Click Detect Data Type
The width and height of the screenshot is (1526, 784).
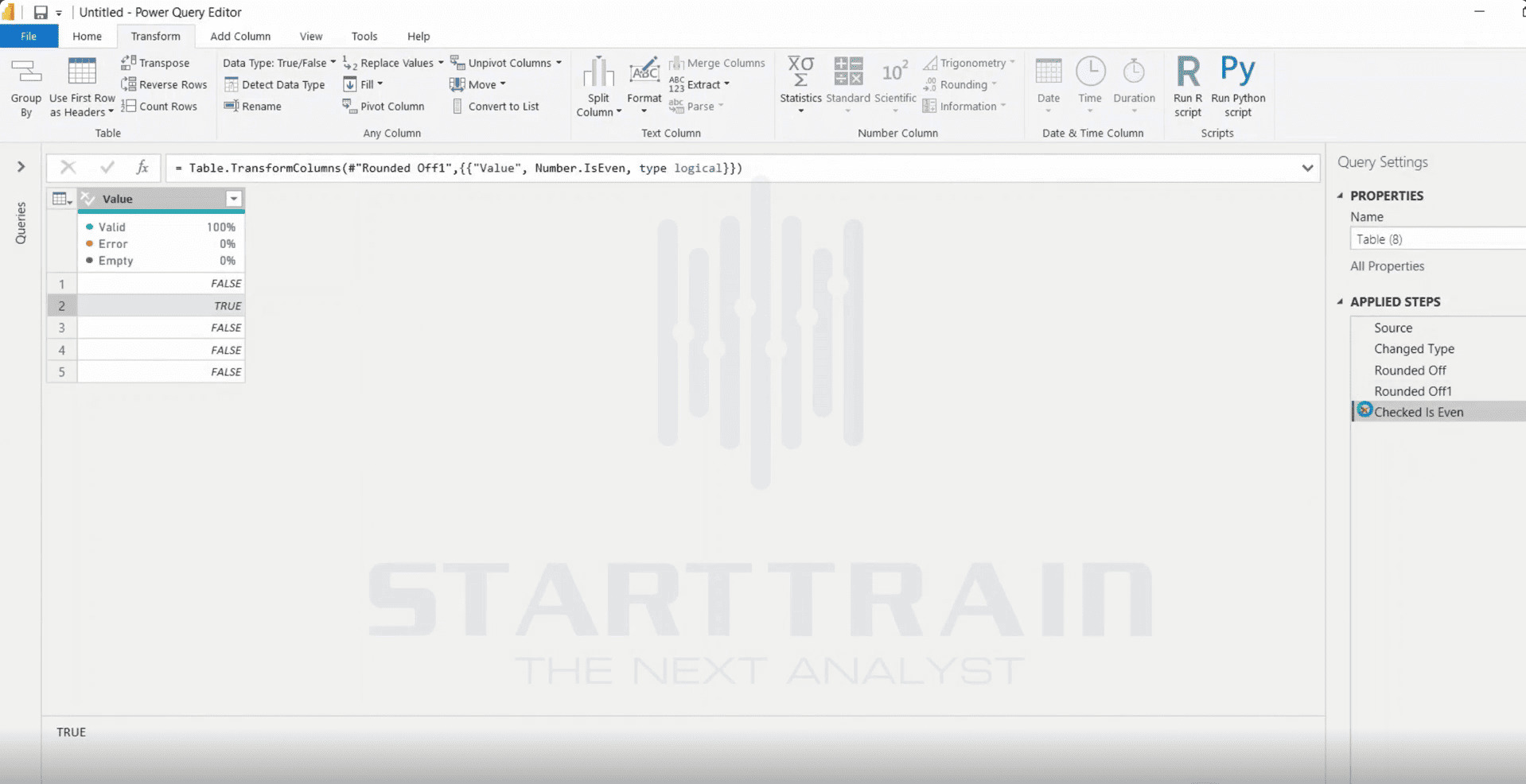(x=274, y=84)
